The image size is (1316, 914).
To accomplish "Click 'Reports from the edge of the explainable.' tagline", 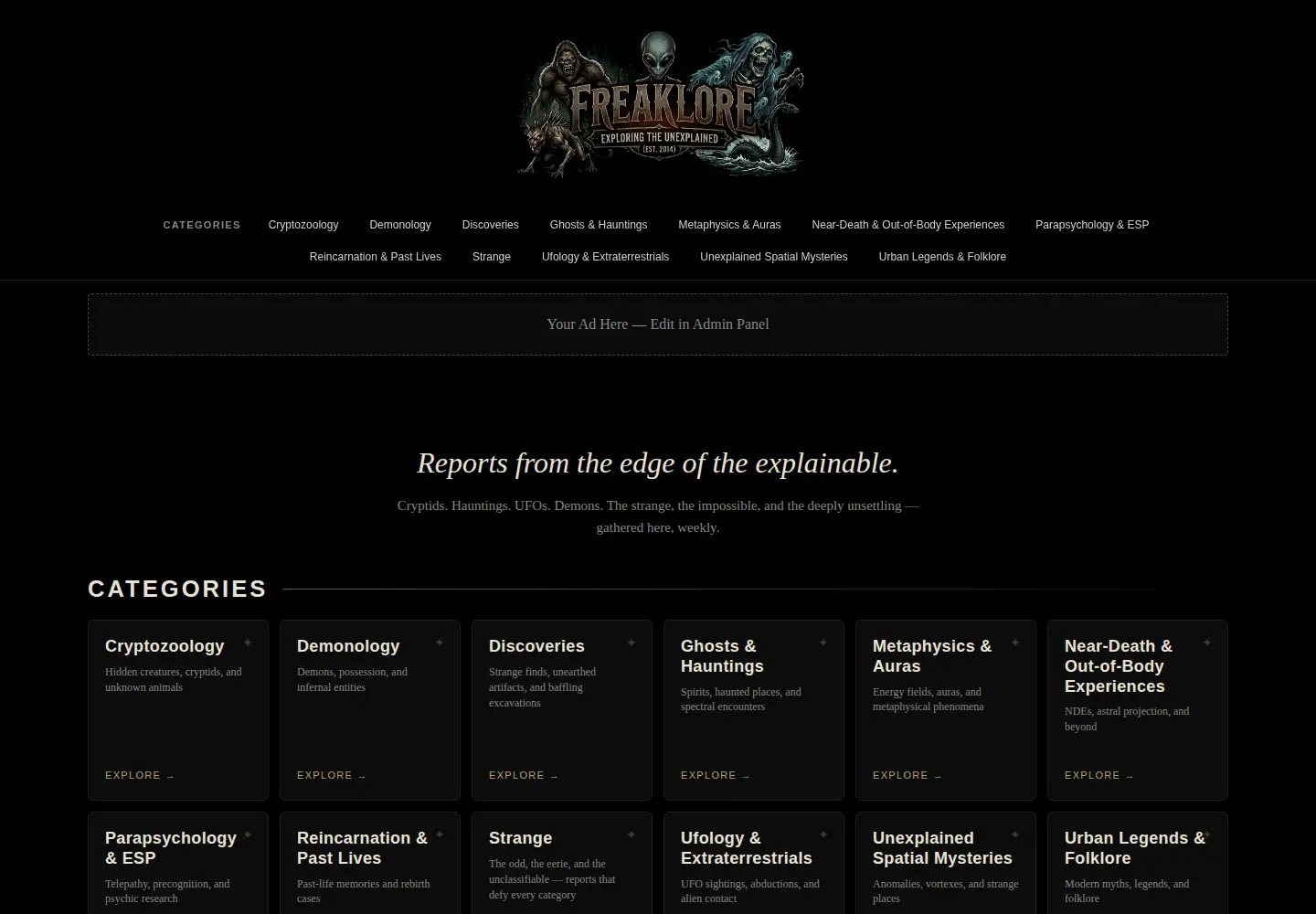I will tap(658, 463).
